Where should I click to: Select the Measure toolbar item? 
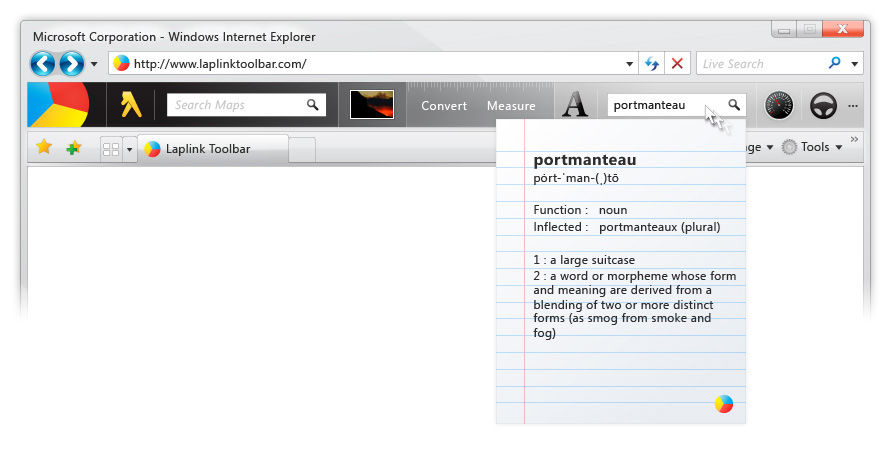[x=511, y=106]
